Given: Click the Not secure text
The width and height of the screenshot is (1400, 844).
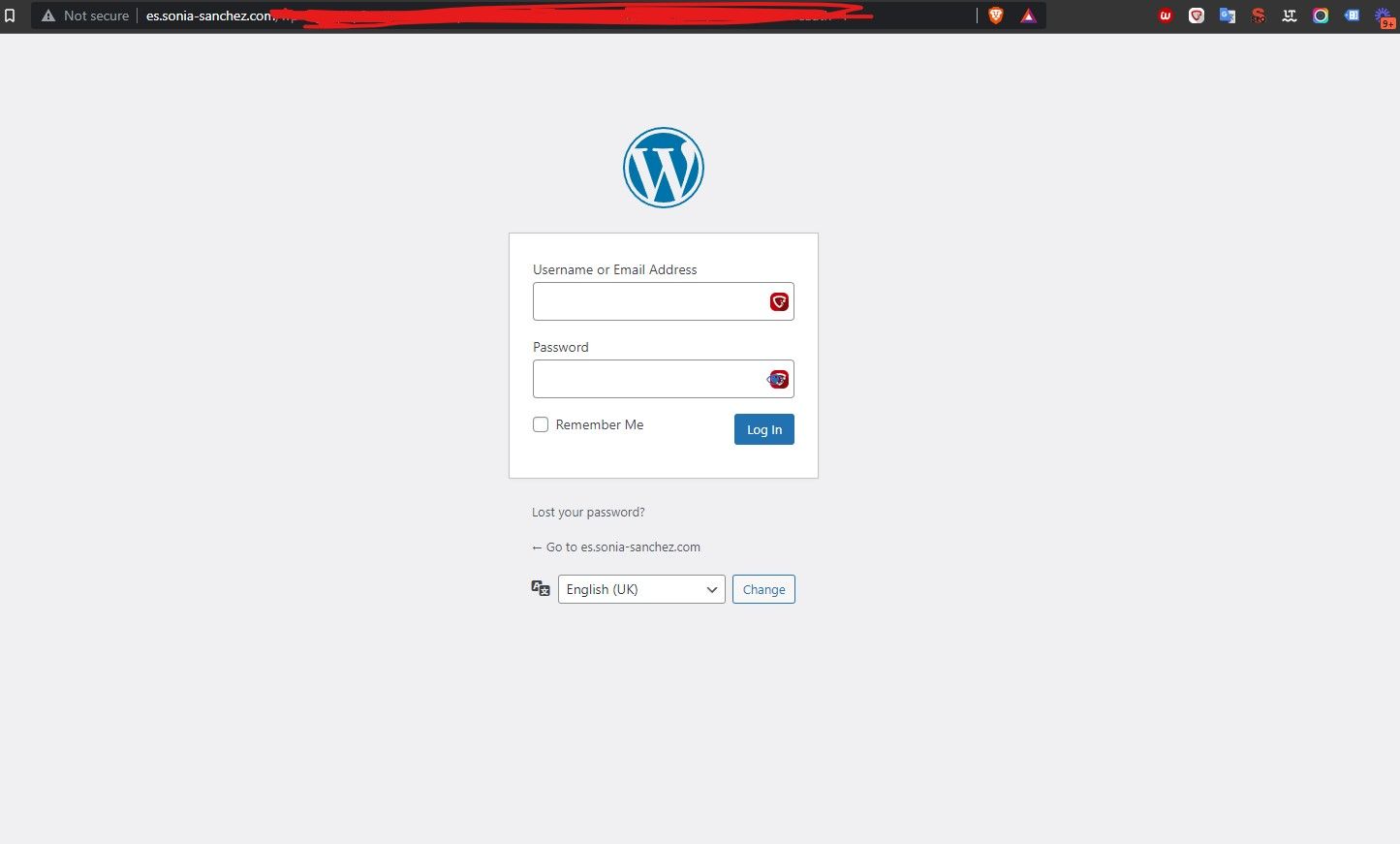Looking at the screenshot, I should coord(96,16).
